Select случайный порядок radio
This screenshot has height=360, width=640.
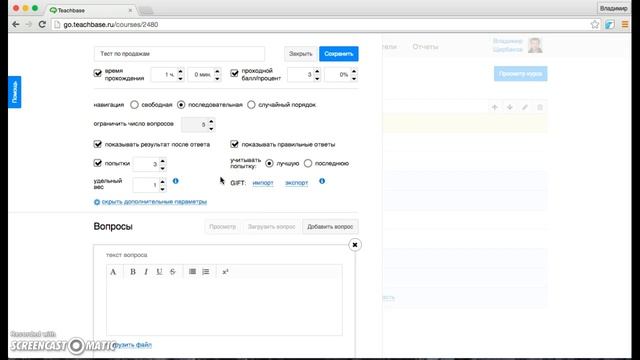(251, 105)
